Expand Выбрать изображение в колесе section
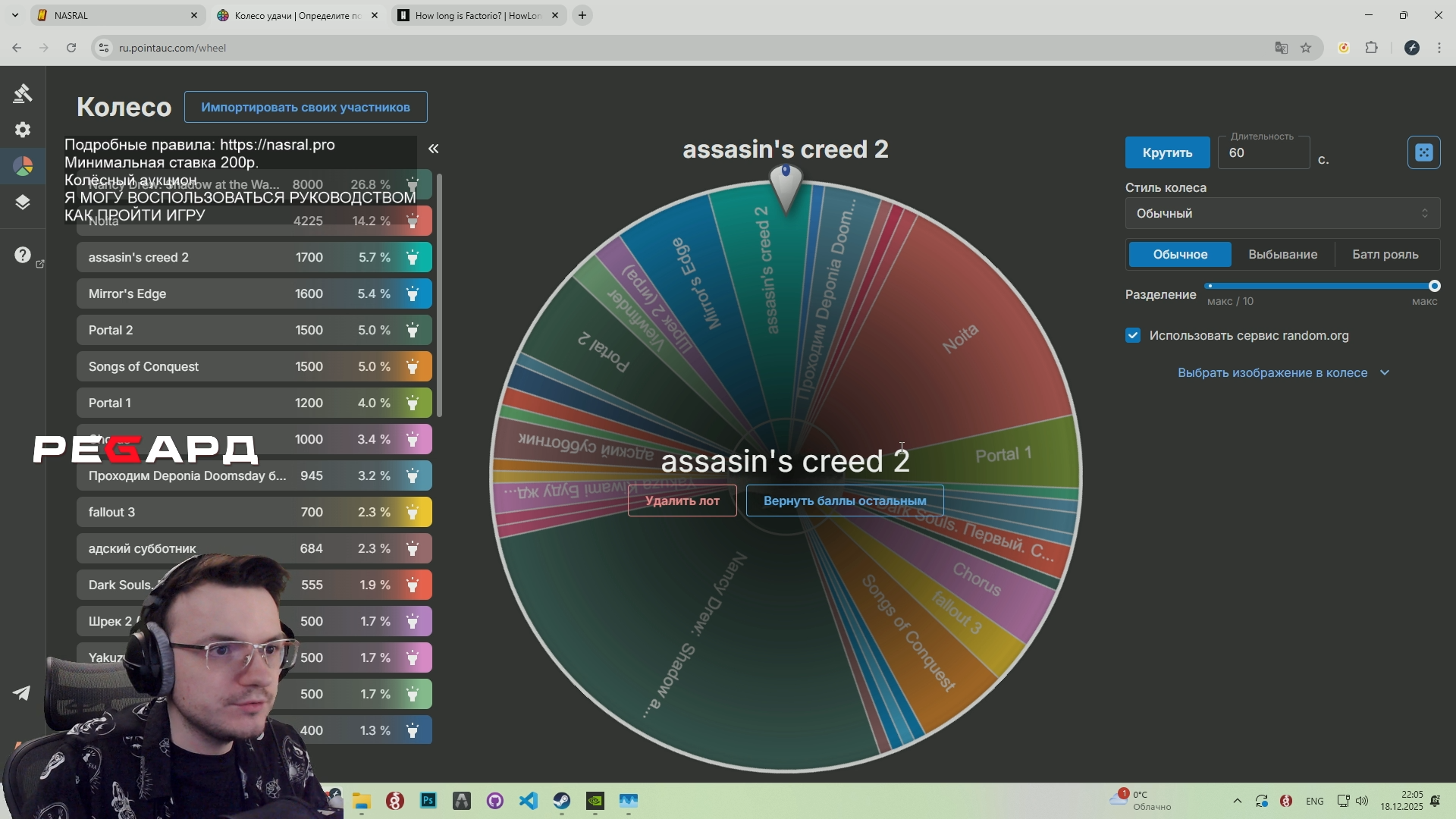This screenshot has width=1456, height=819. point(1282,373)
